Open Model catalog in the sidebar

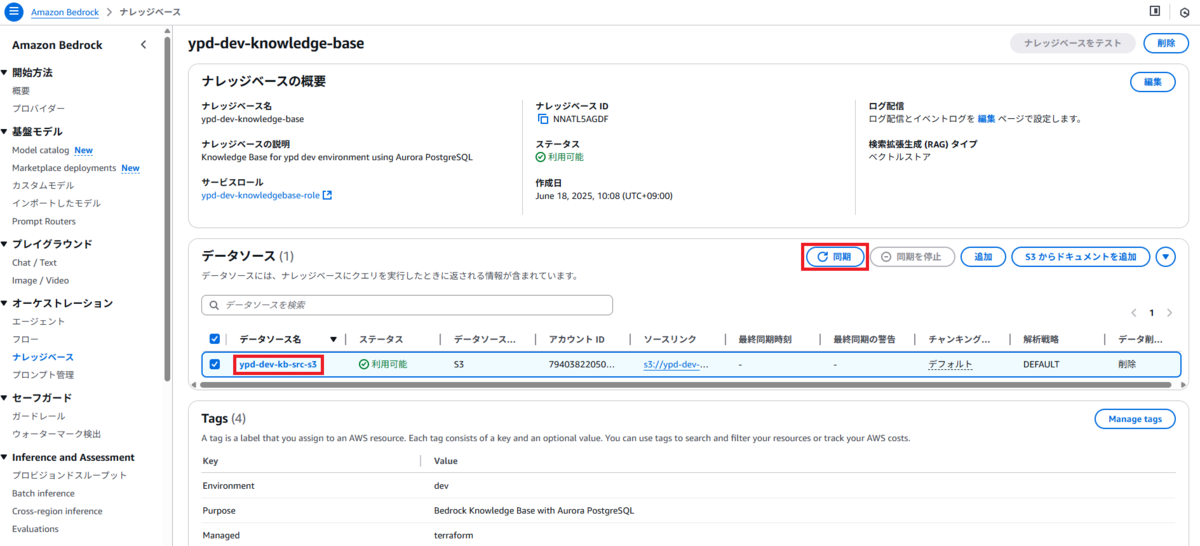click(41, 150)
